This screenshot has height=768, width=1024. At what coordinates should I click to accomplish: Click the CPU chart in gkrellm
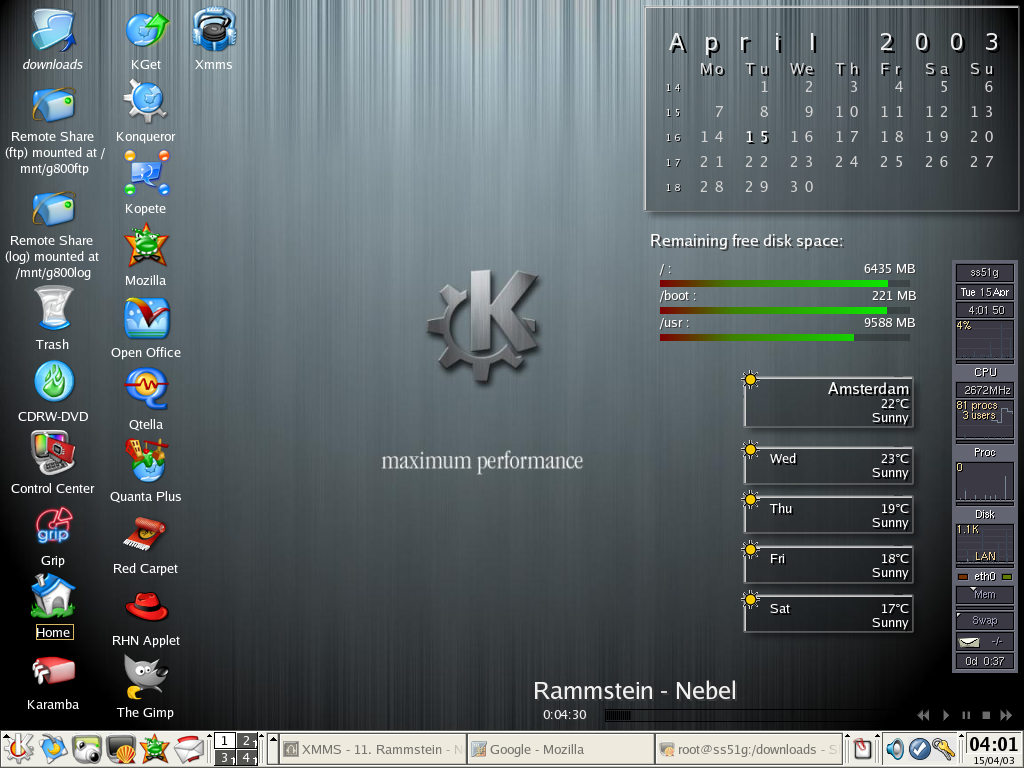985,340
